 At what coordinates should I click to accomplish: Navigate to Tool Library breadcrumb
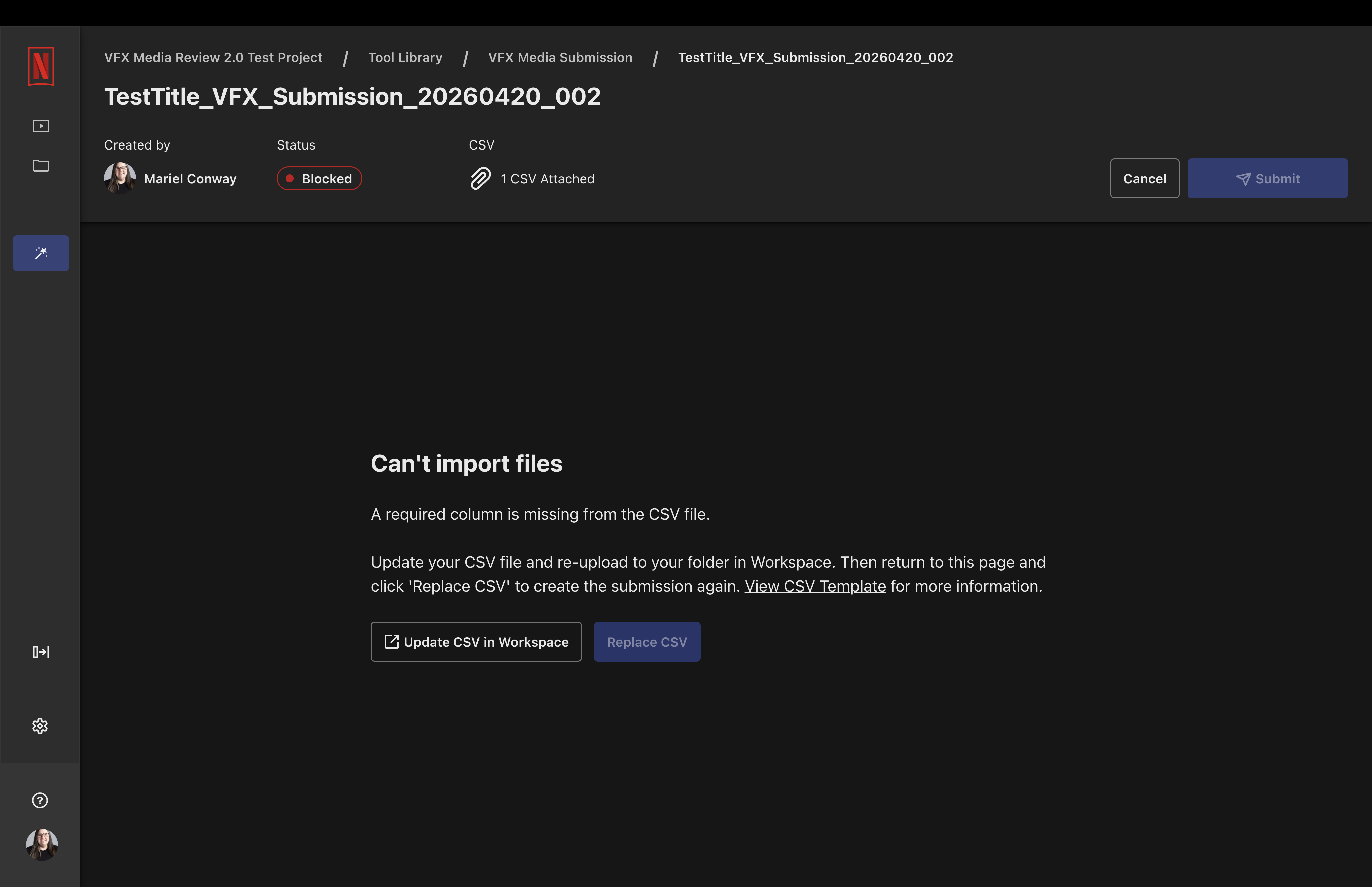[x=405, y=58]
